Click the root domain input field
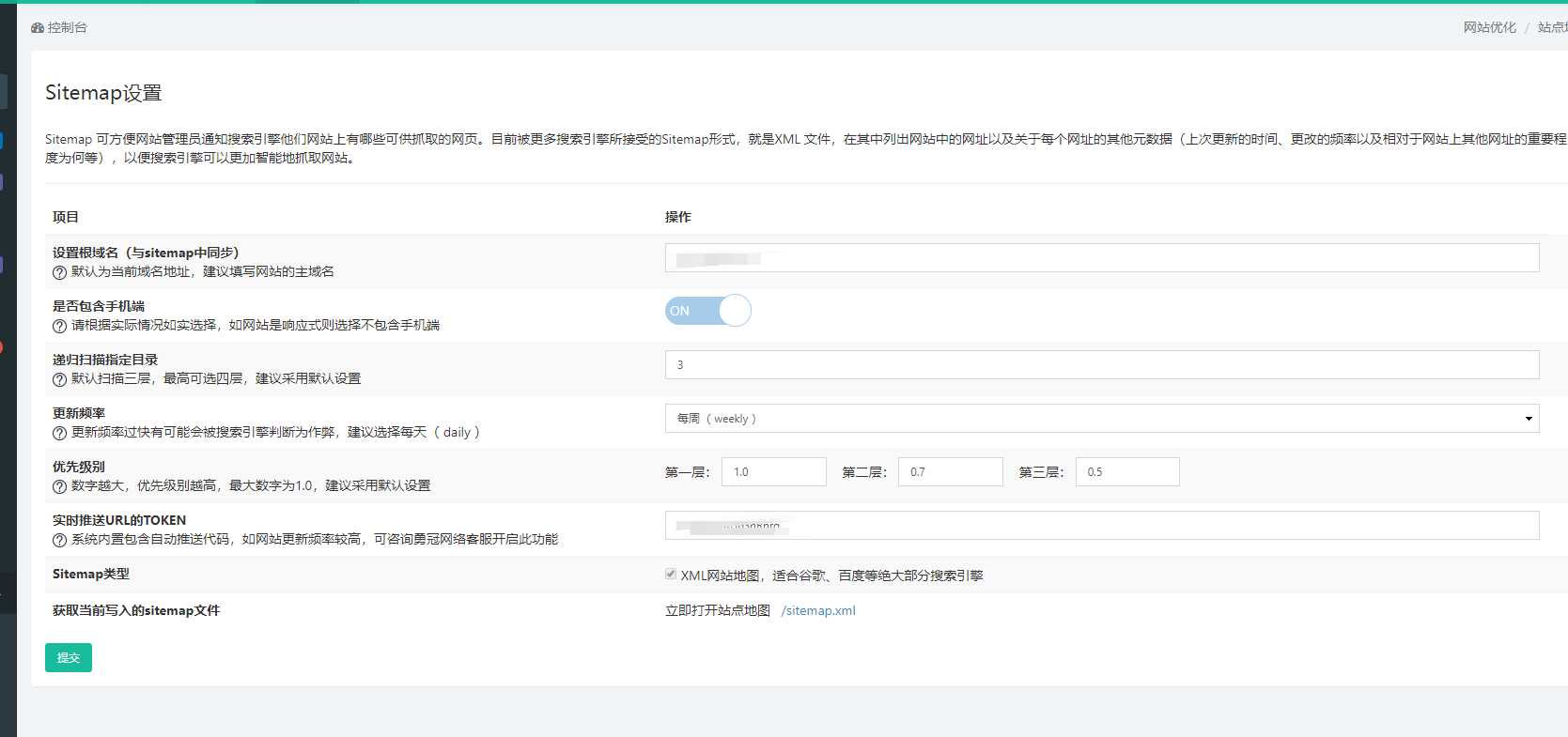The image size is (1568, 737). coord(1102,257)
